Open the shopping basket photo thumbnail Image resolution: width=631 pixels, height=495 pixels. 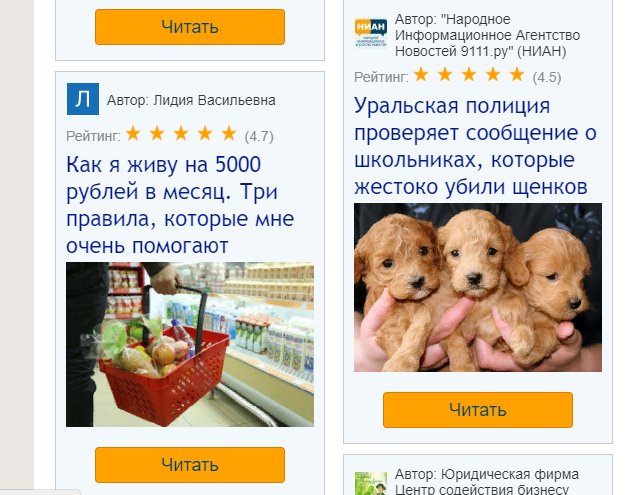[x=190, y=344]
